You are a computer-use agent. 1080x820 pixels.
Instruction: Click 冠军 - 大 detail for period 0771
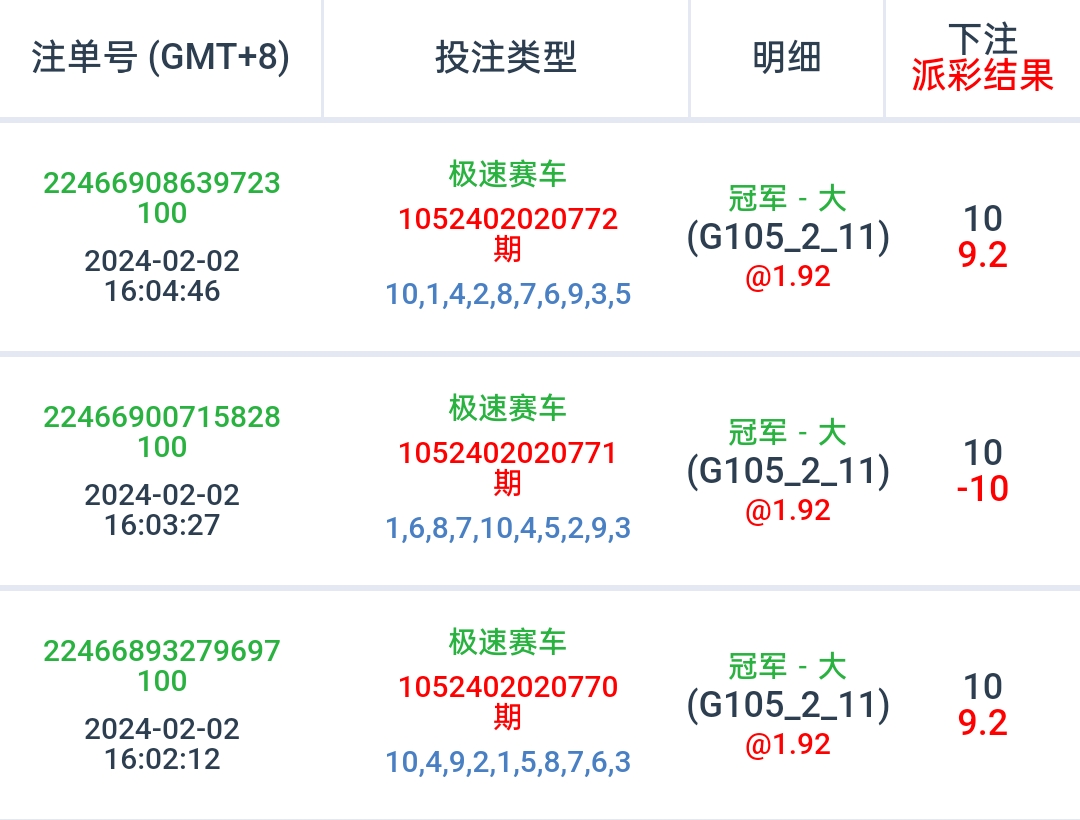(x=787, y=433)
